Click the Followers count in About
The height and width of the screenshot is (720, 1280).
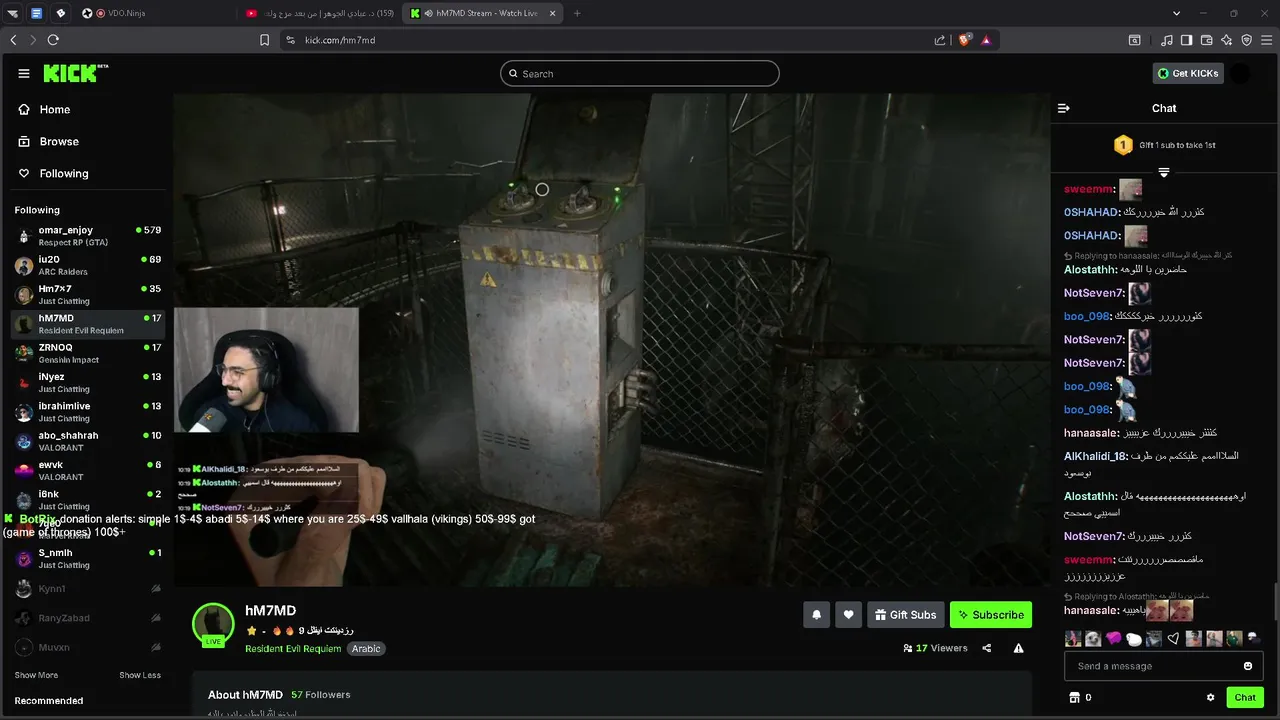pos(320,694)
